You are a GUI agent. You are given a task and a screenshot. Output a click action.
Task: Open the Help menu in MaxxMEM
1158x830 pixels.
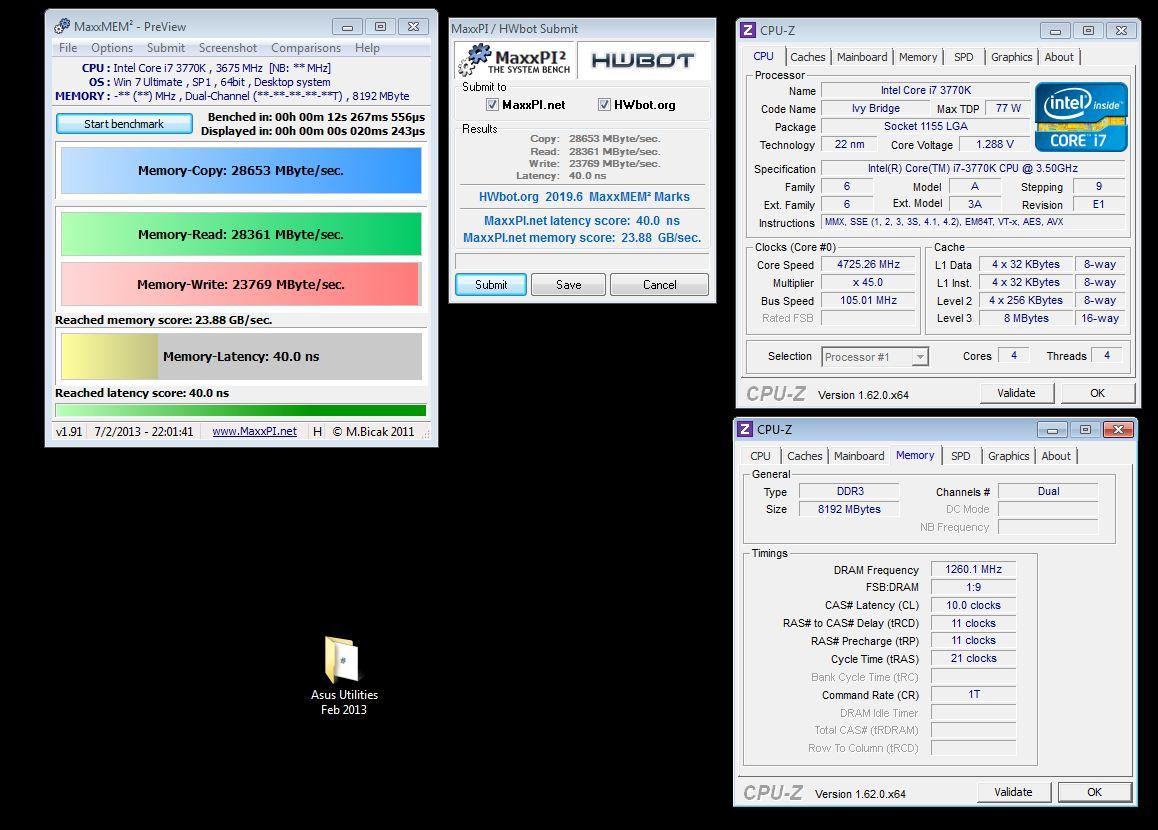[367, 47]
